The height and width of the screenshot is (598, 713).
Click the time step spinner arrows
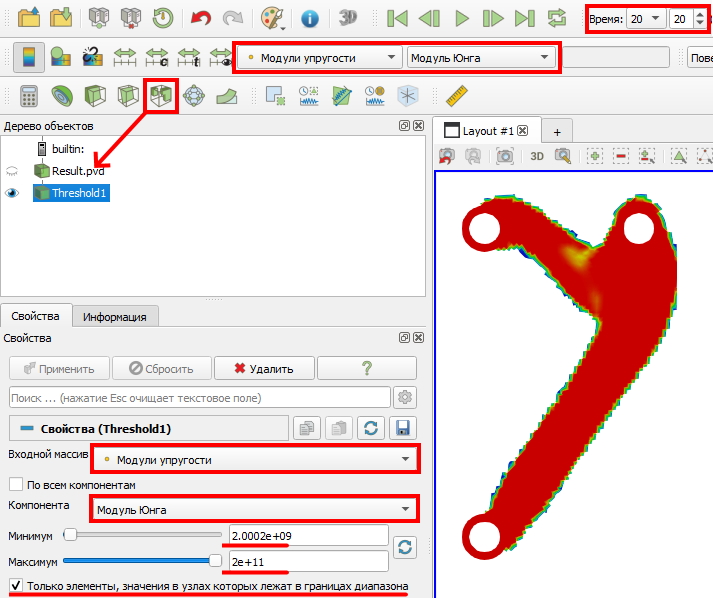click(700, 19)
